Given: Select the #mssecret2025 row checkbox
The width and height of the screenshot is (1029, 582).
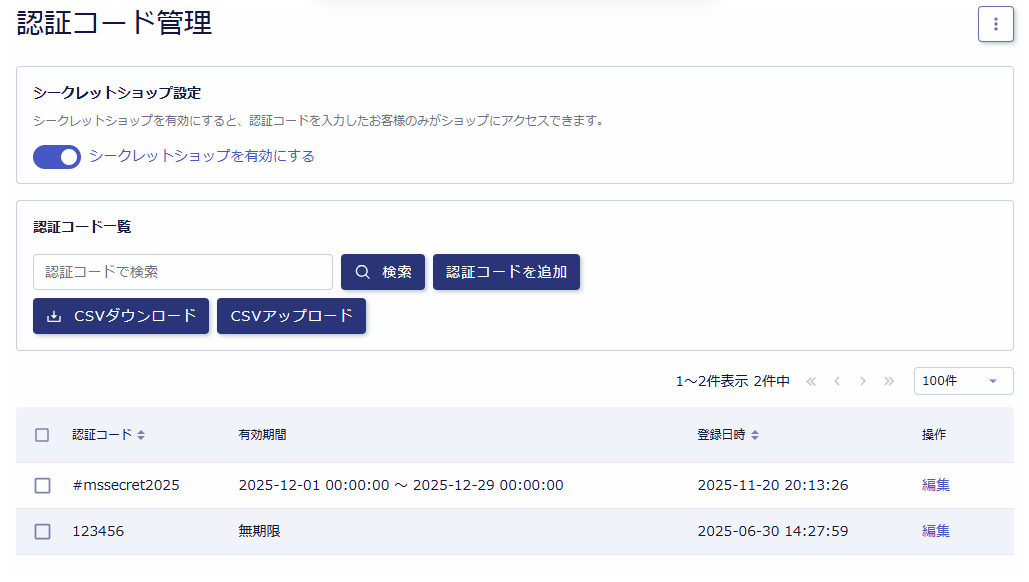Looking at the screenshot, I should tap(42, 486).
